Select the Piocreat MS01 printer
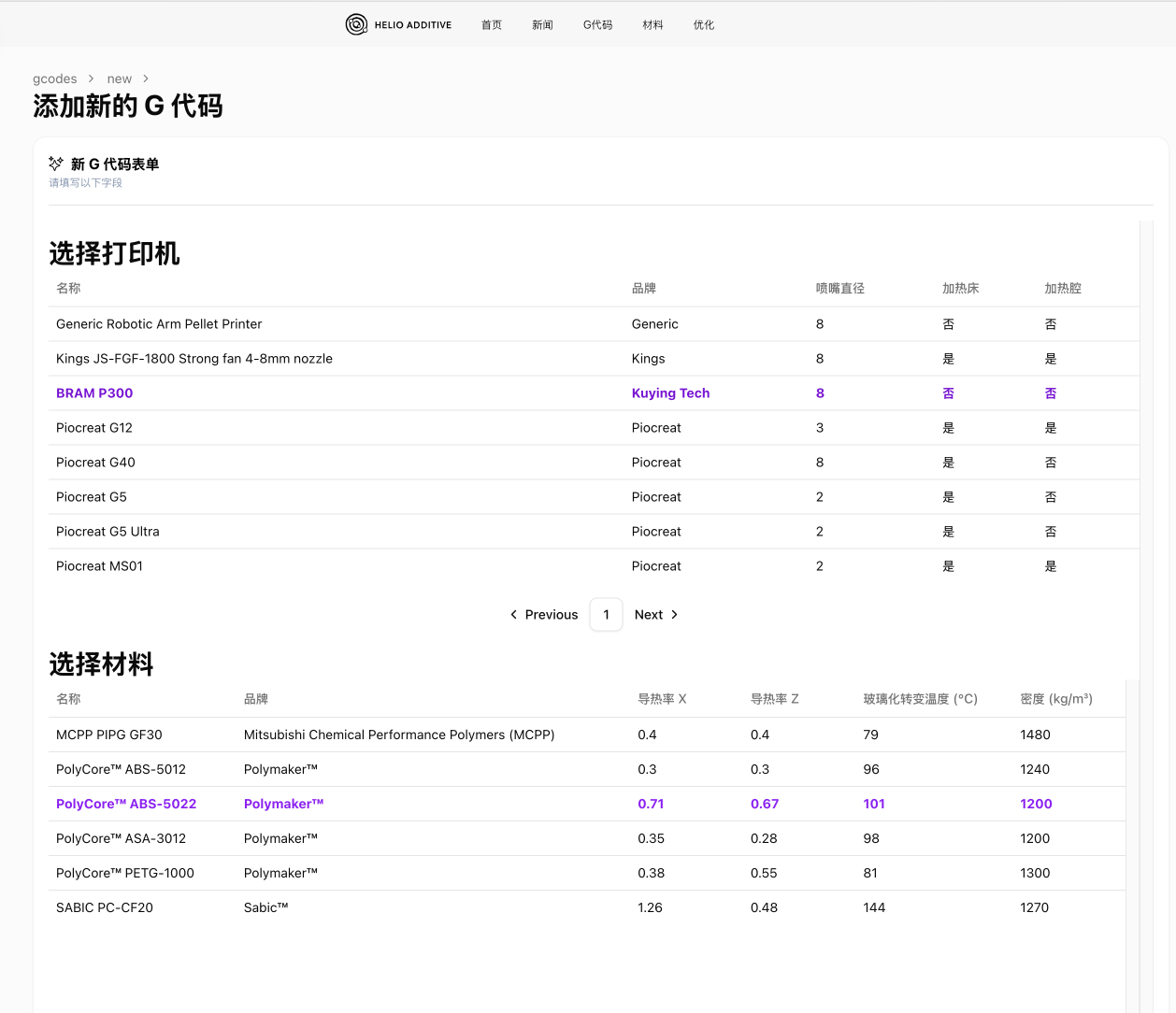 point(594,566)
